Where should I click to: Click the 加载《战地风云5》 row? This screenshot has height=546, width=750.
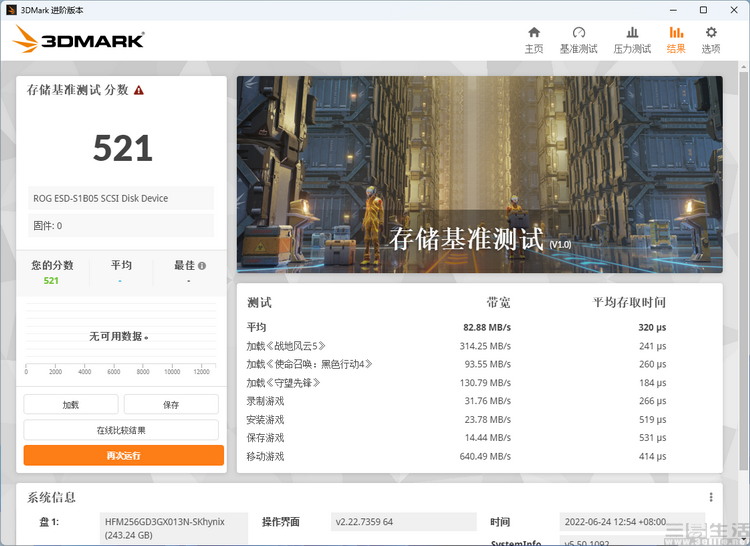pos(456,346)
